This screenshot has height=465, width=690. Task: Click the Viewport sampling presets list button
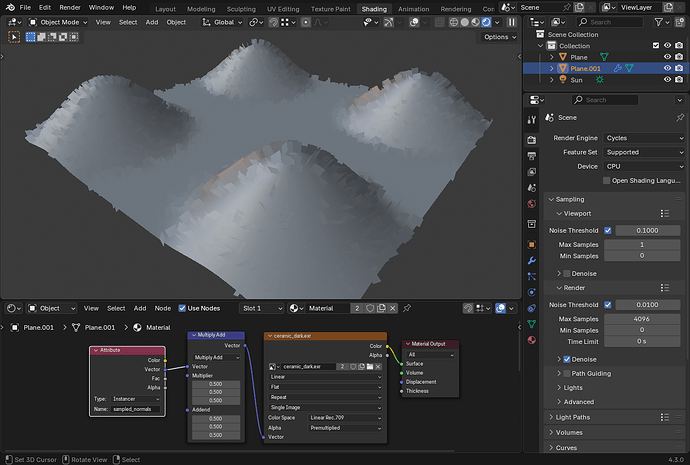[664, 214]
